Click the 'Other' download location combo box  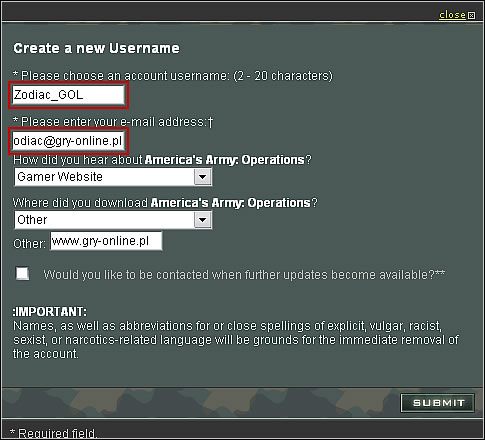113,220
